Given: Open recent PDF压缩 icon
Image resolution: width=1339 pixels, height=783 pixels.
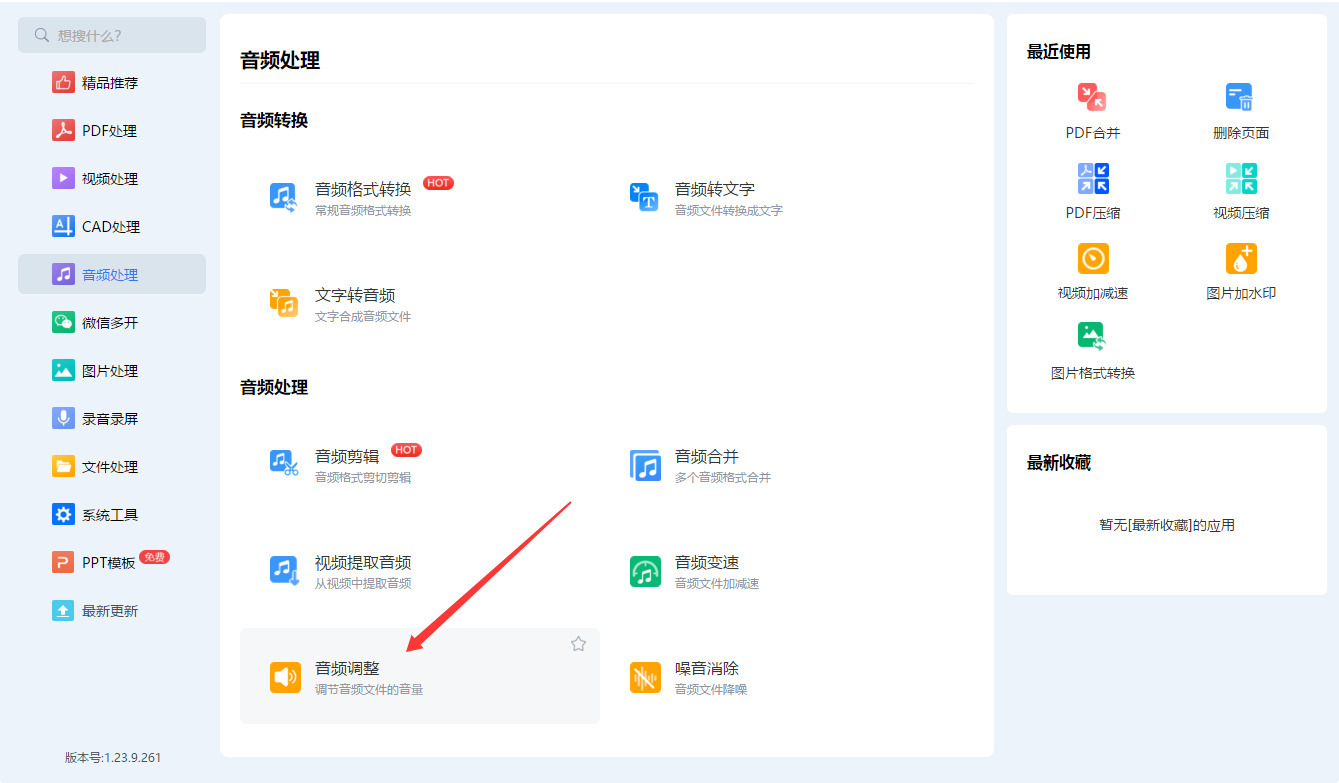Looking at the screenshot, I should 1093,178.
